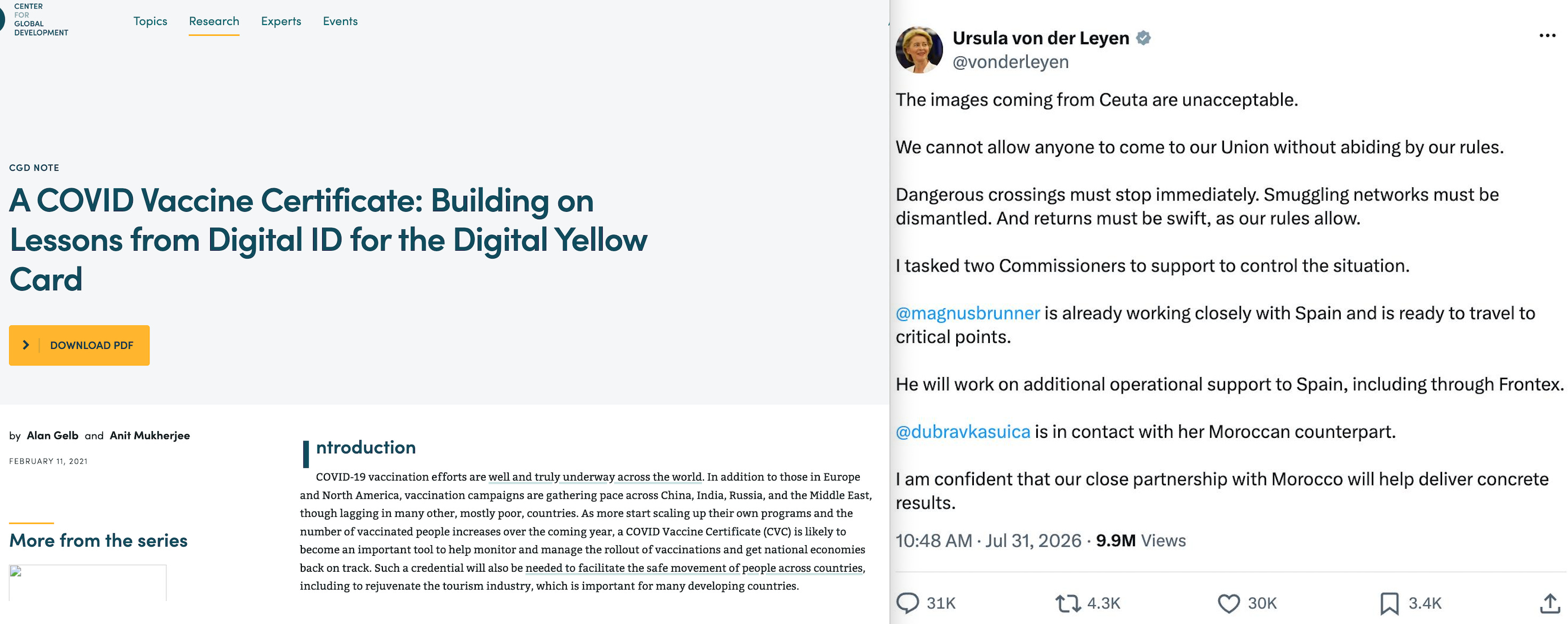Image resolution: width=1568 pixels, height=624 pixels.
Task: Open the three-dot more options menu
Action: pyautogui.click(x=1547, y=35)
